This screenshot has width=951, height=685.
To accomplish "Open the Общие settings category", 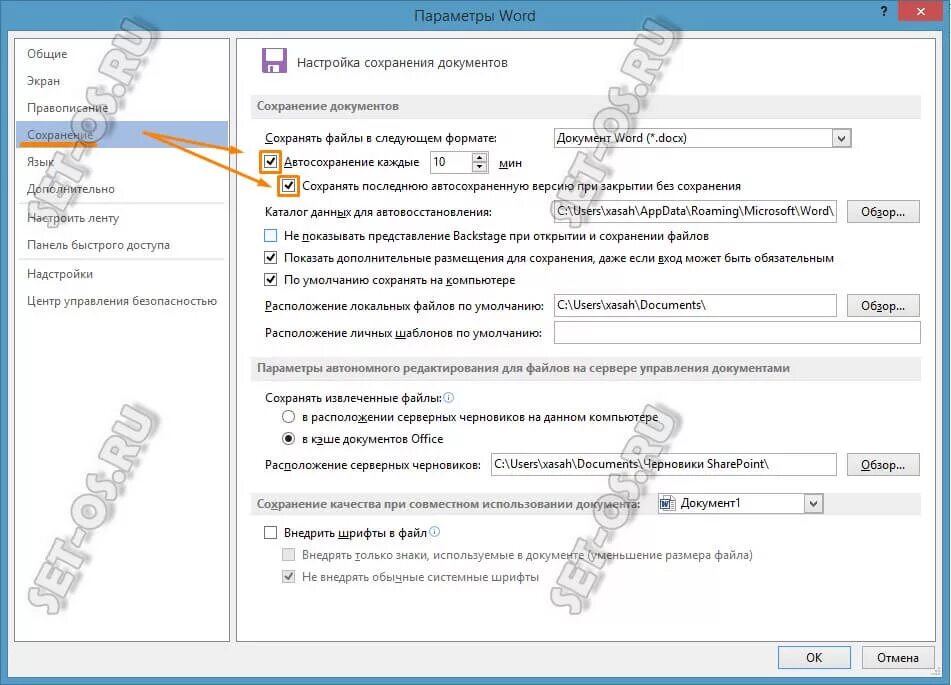I will (121, 54).
